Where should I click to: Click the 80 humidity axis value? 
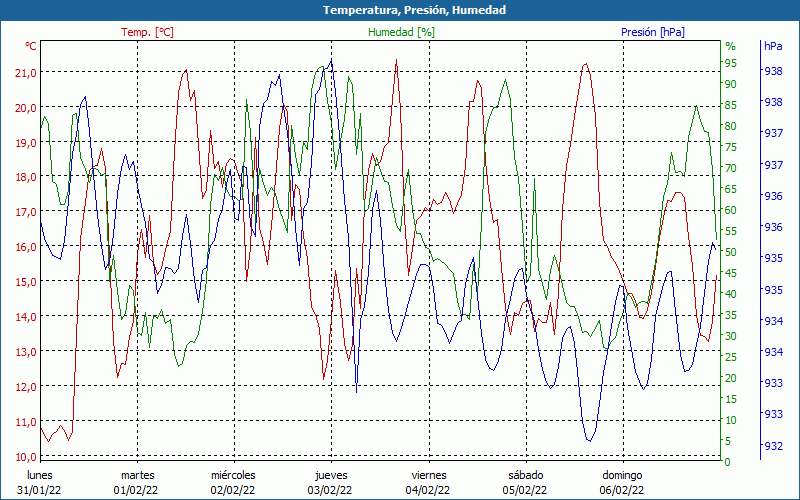[731, 126]
